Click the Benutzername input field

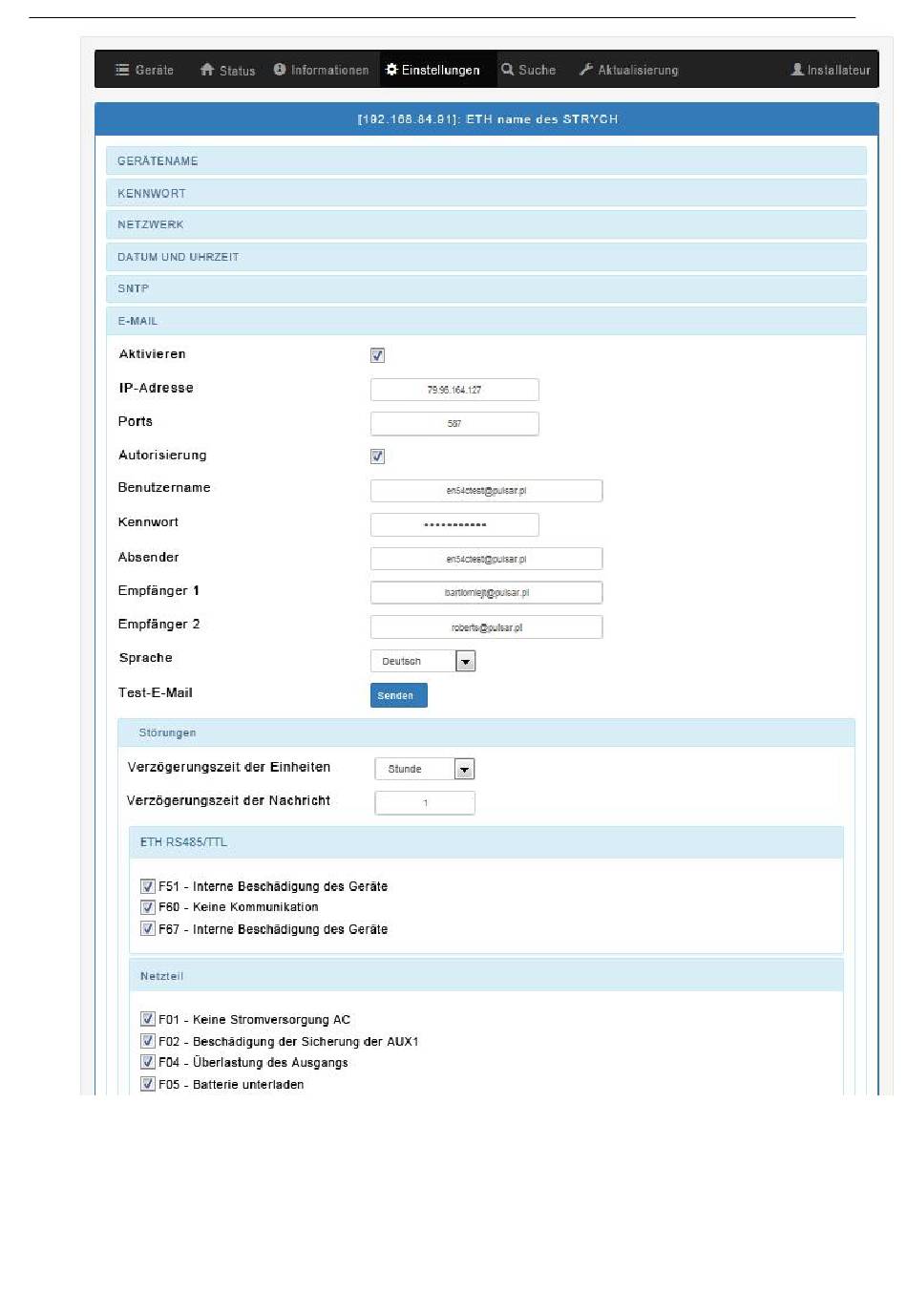point(486,491)
